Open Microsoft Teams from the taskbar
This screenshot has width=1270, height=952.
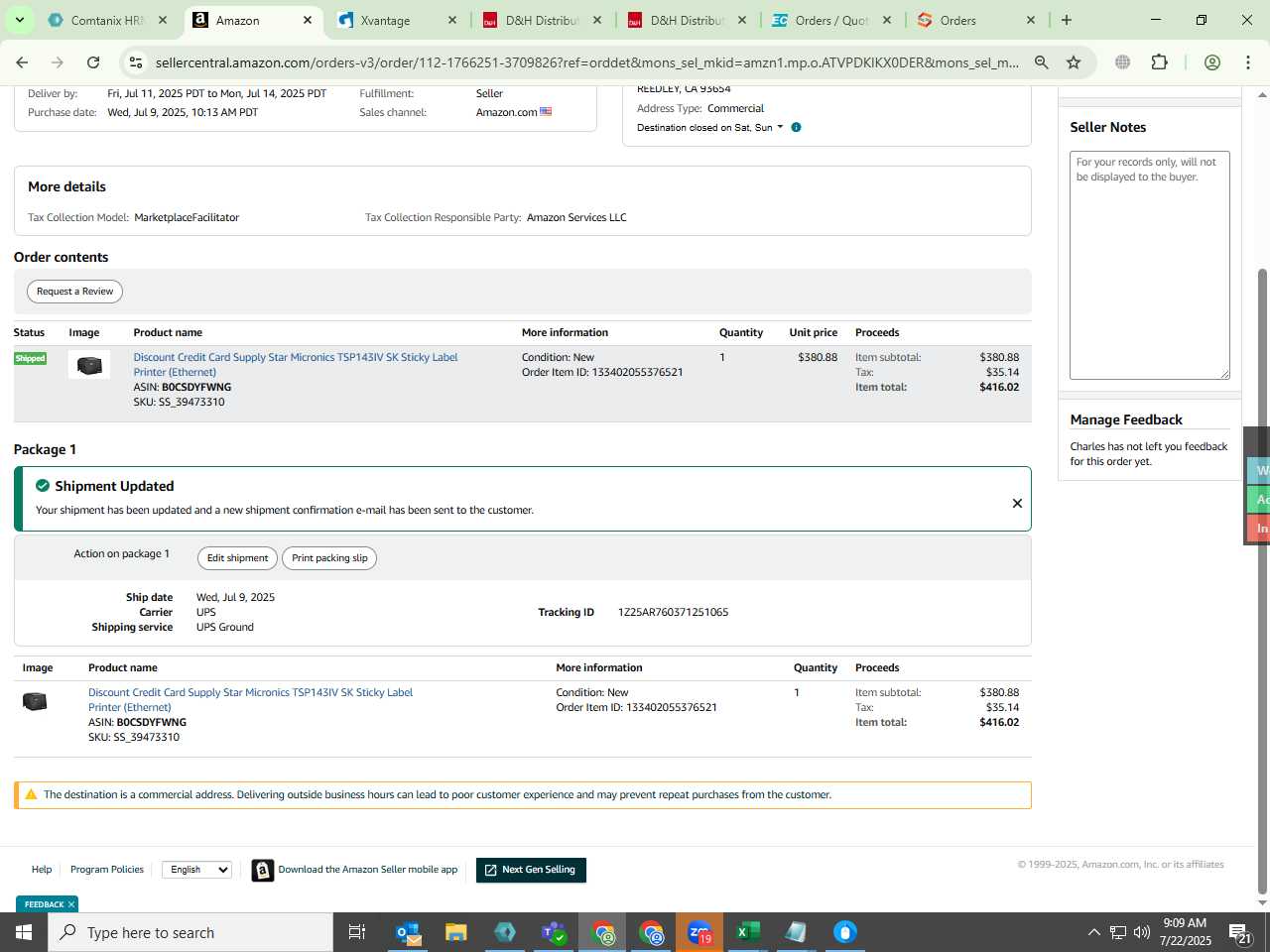click(x=554, y=932)
